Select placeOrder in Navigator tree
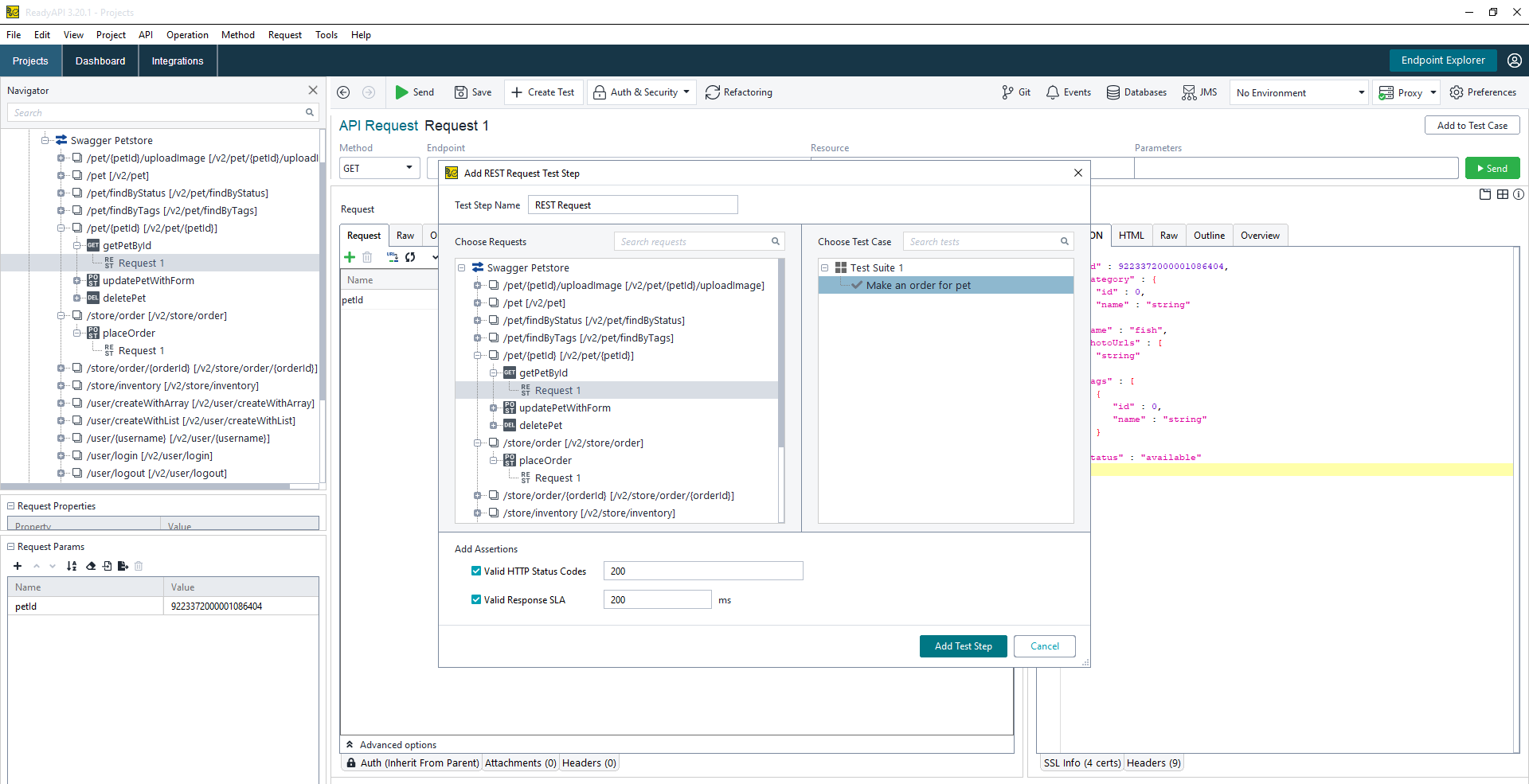The height and width of the screenshot is (784, 1529). [129, 333]
